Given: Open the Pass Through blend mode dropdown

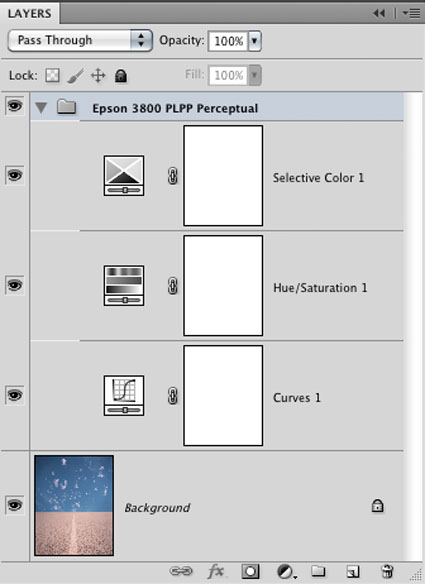Looking at the screenshot, I should tap(80, 40).
